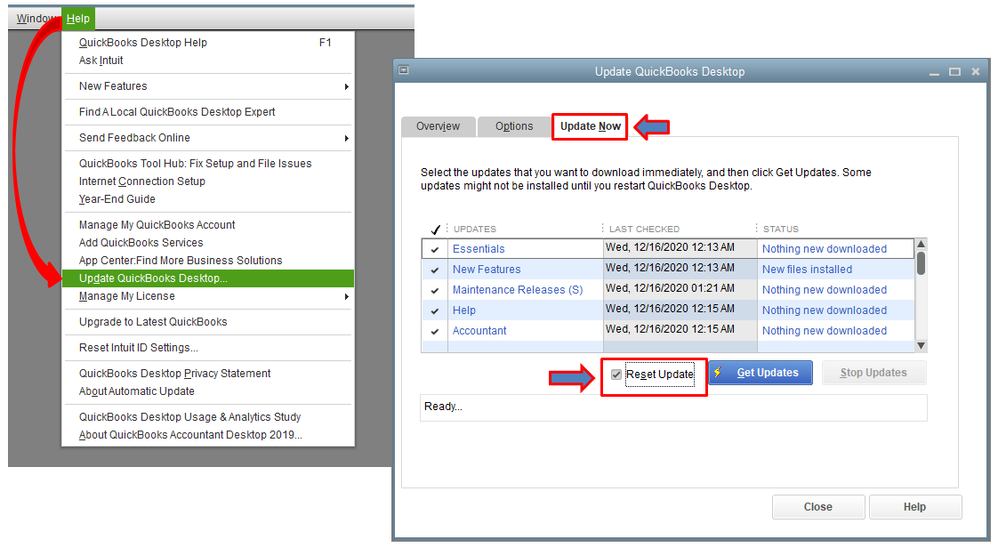998x548 pixels.
Task: Click the Help button in update dialog
Action: coord(915,507)
